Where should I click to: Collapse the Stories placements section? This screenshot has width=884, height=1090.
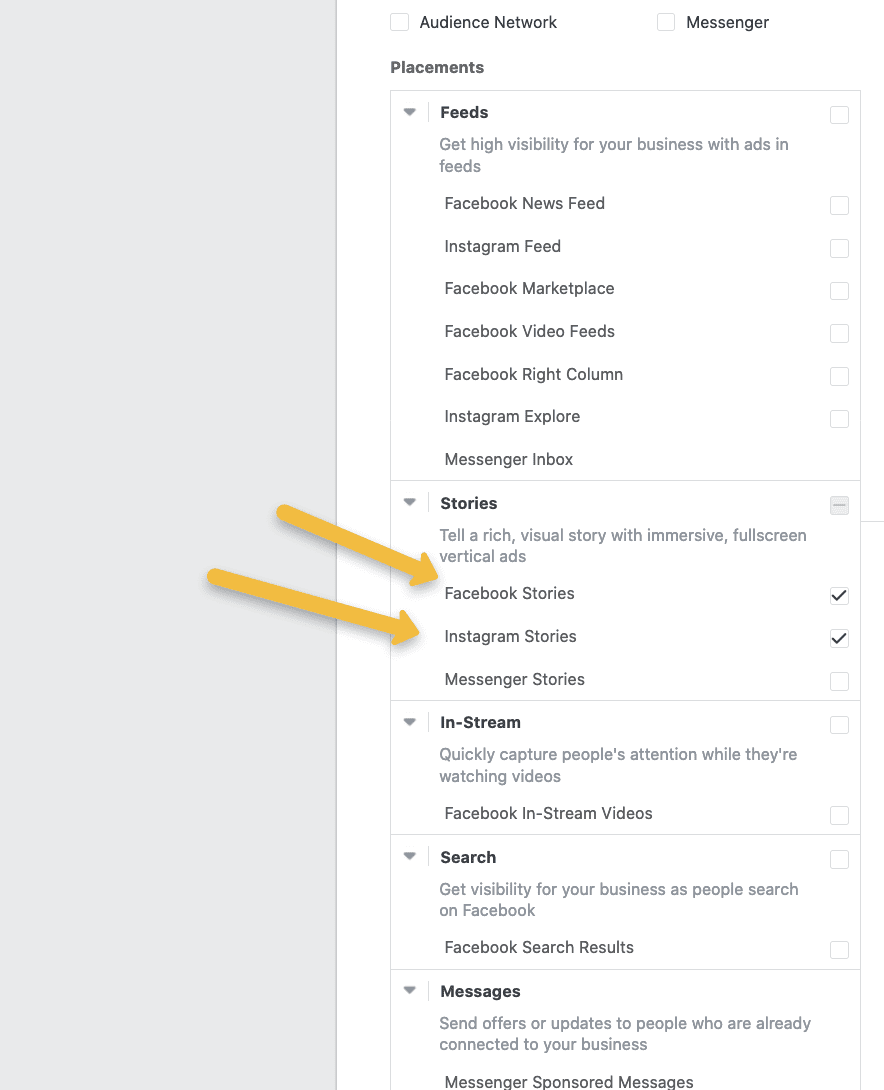coord(409,503)
